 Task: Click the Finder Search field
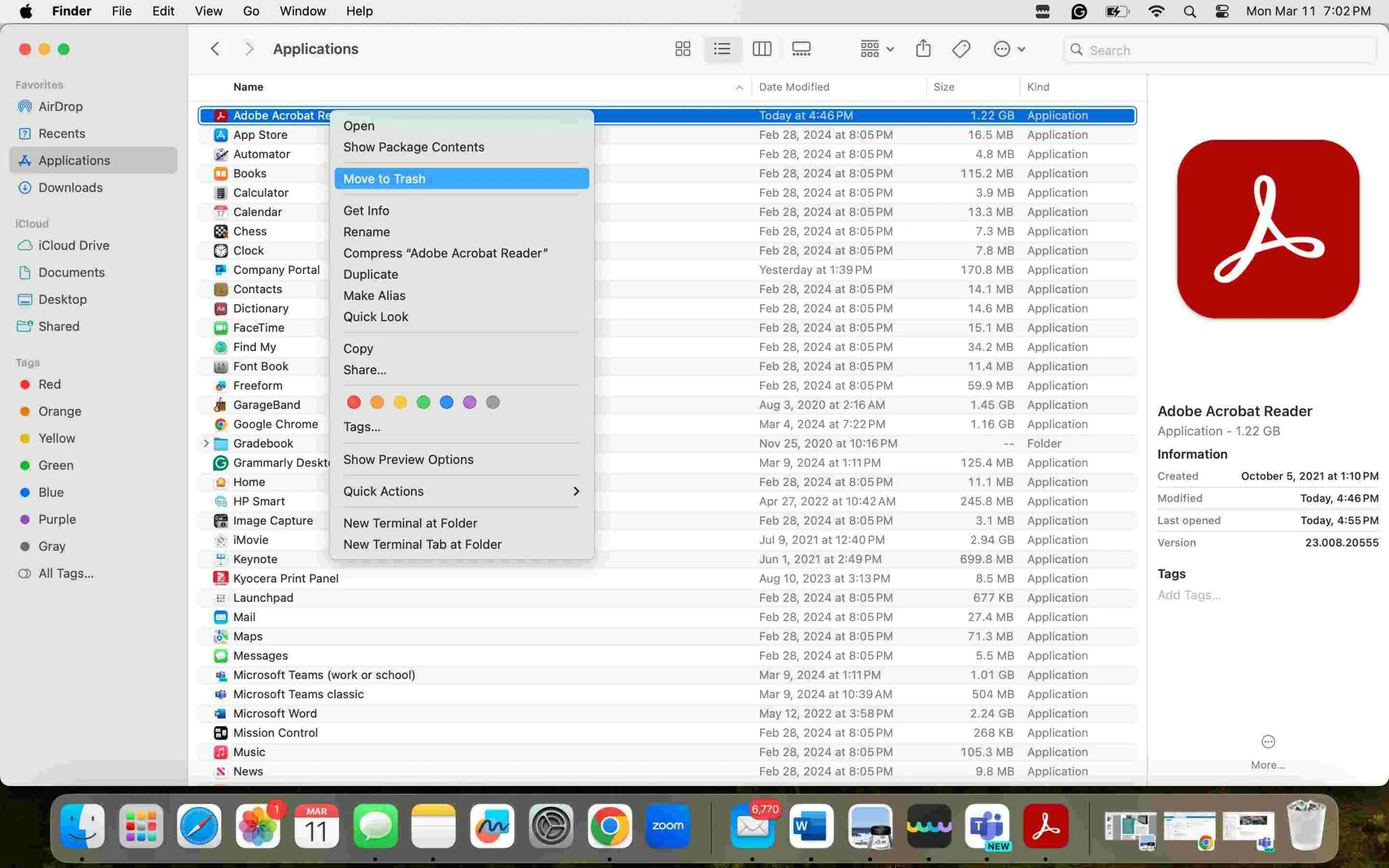1220,50
